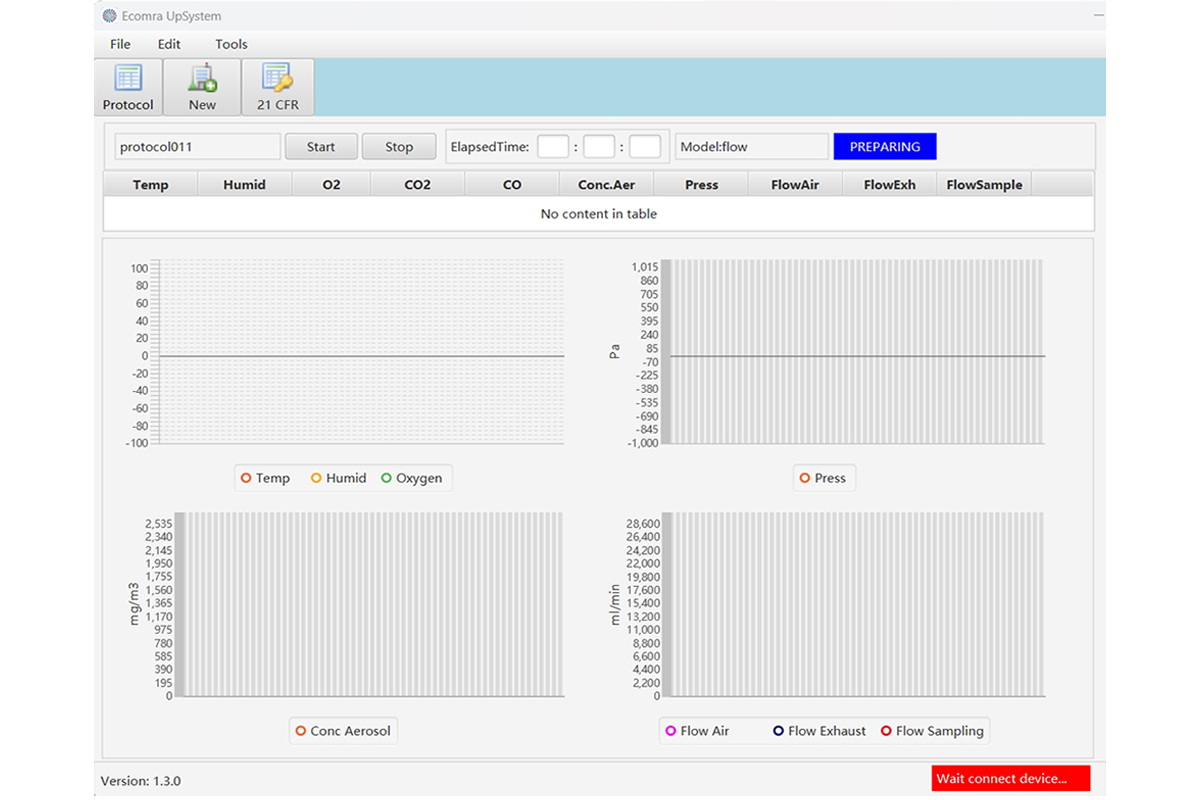Click the Temp legend marker
The height and width of the screenshot is (800, 1200).
pos(246,478)
